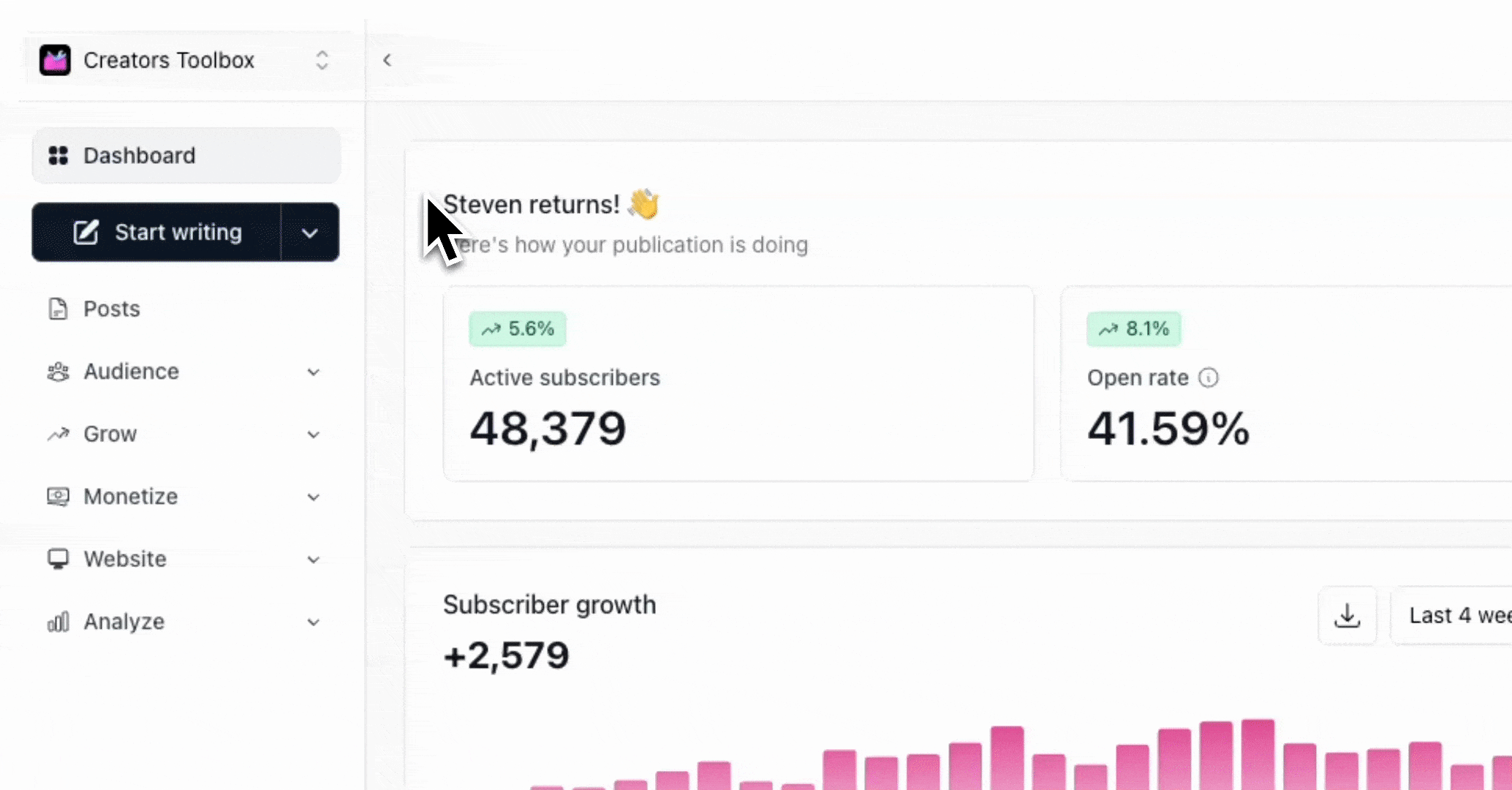Download subscriber growth data
1512x790 pixels.
tap(1347, 616)
